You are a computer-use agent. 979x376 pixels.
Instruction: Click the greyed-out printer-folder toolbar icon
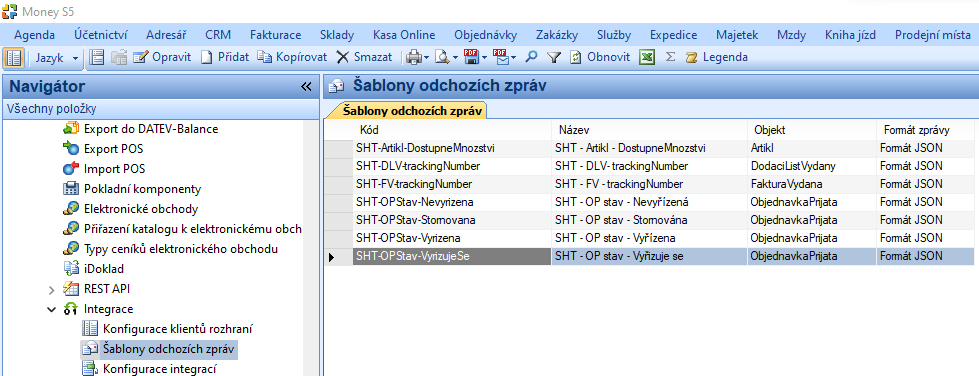tap(119, 57)
